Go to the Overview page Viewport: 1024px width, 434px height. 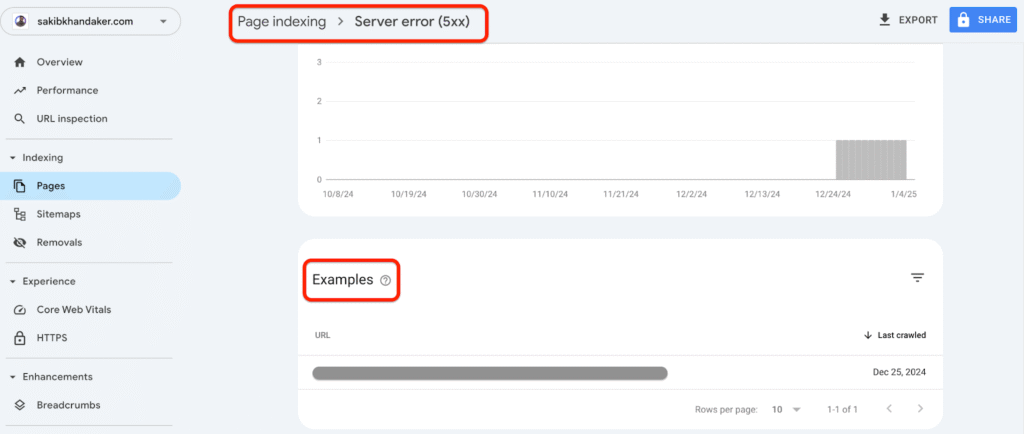point(59,62)
